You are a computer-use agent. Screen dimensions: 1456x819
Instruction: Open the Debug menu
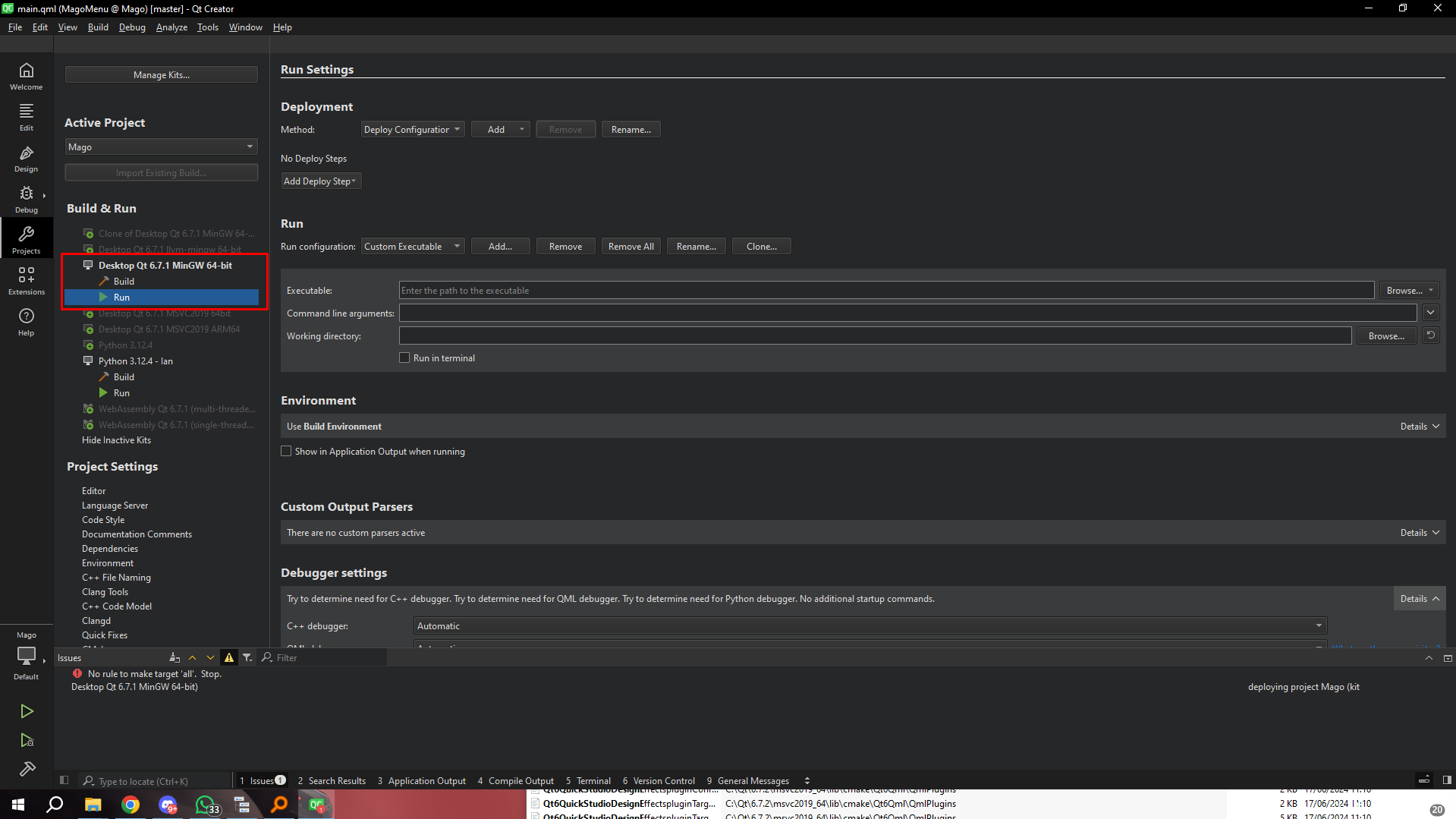(x=132, y=27)
